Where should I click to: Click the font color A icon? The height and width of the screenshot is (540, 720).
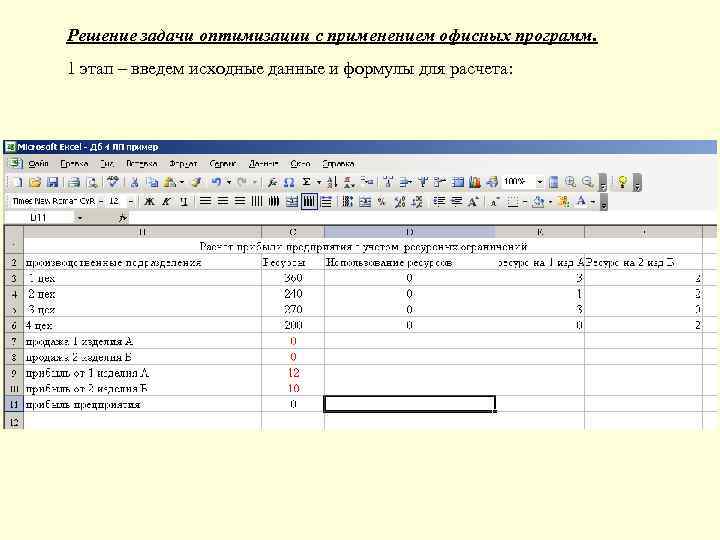pyautogui.click(x=581, y=201)
